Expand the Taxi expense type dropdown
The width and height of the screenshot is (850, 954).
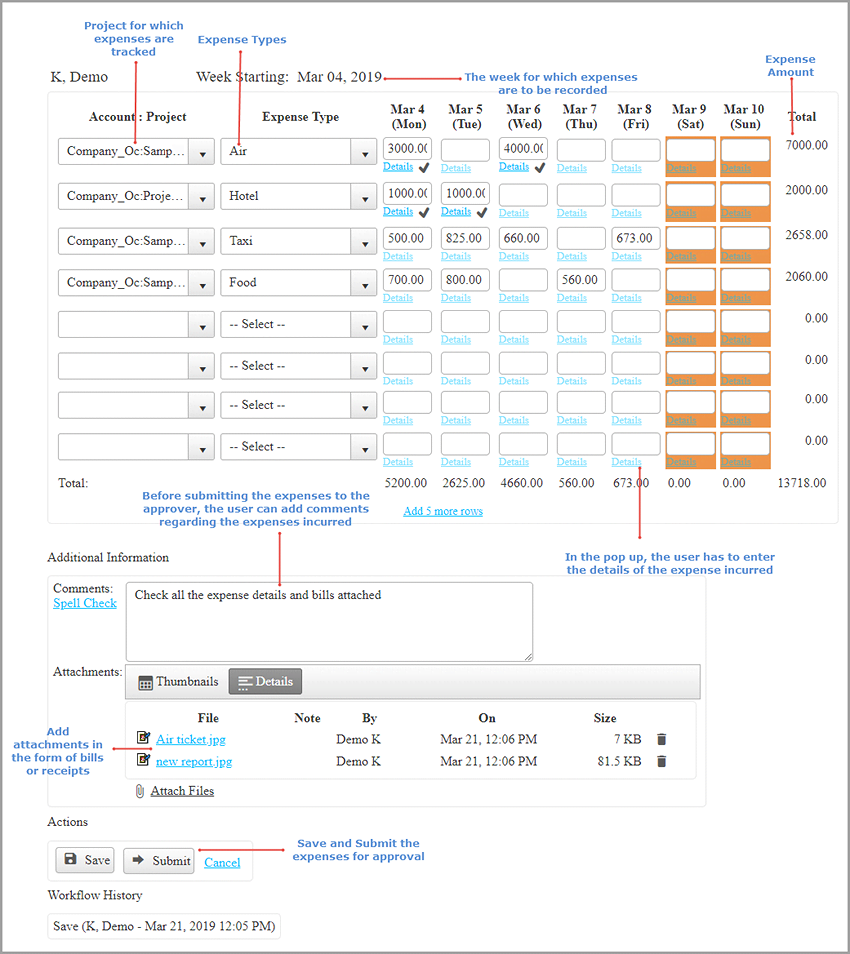364,241
